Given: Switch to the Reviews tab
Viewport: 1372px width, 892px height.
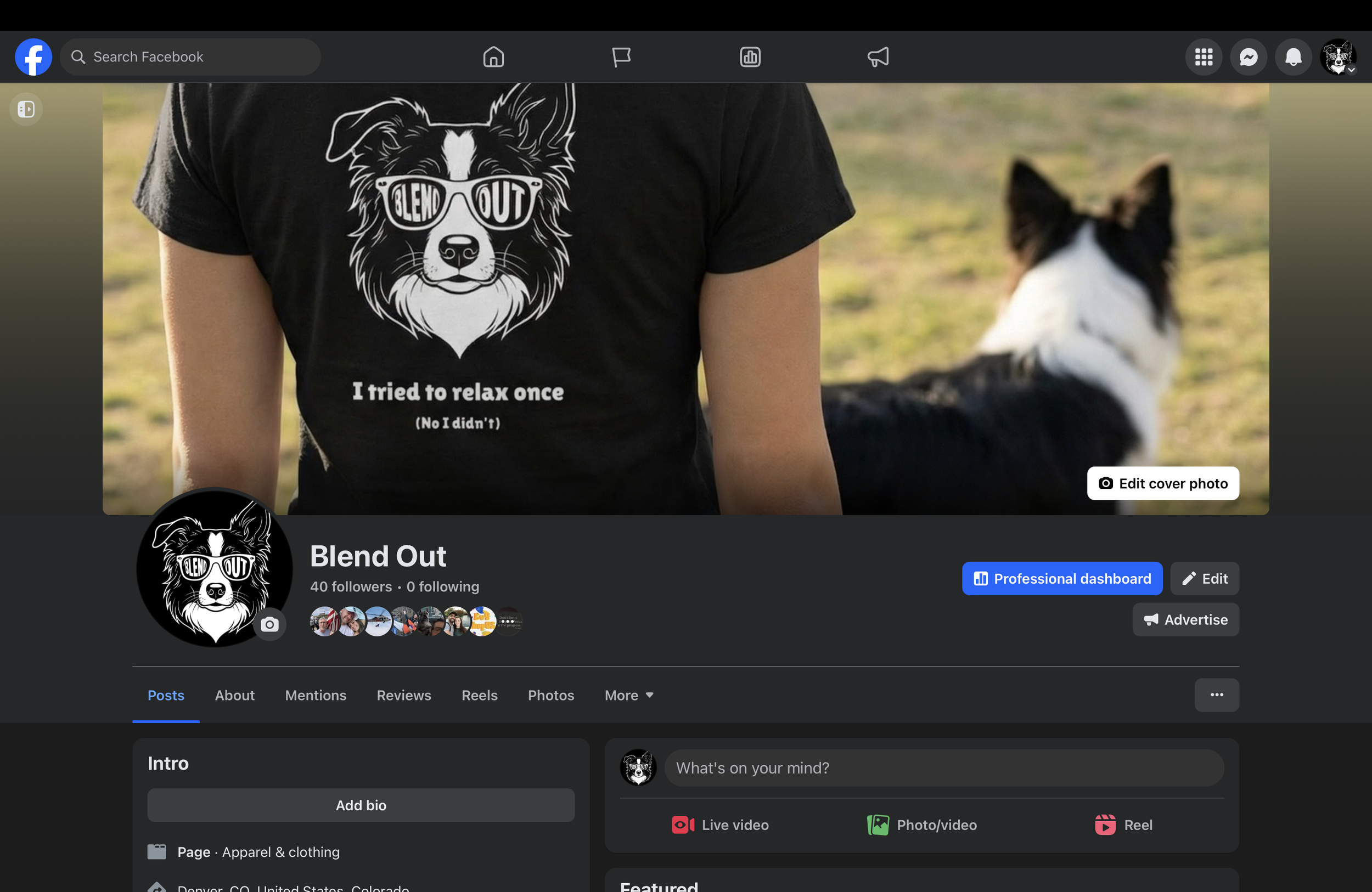Looking at the screenshot, I should pyautogui.click(x=403, y=696).
